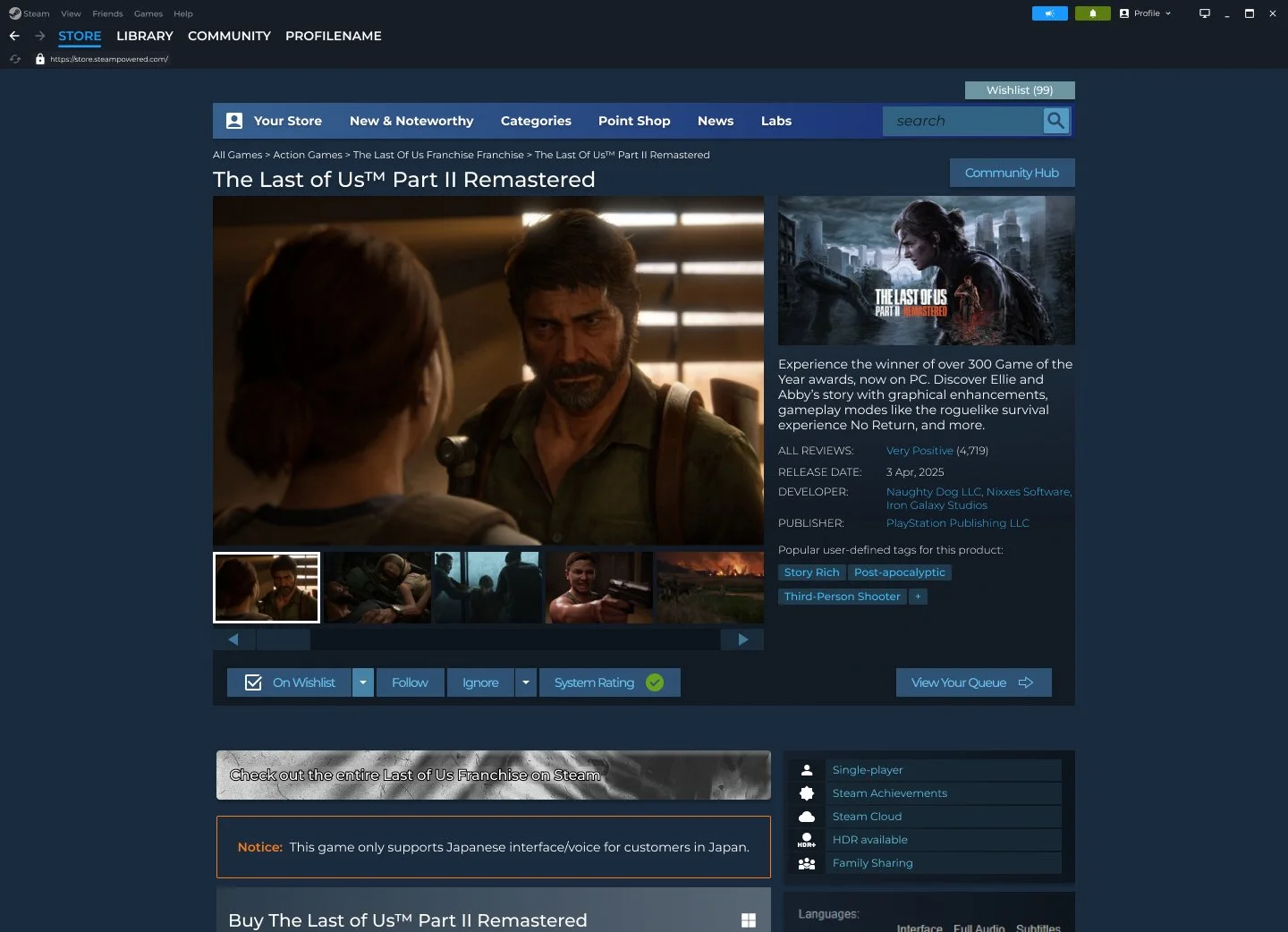Screen dimensions: 1288x932
Task: Expand the On Wishlist dropdown arrow
Action: [363, 682]
